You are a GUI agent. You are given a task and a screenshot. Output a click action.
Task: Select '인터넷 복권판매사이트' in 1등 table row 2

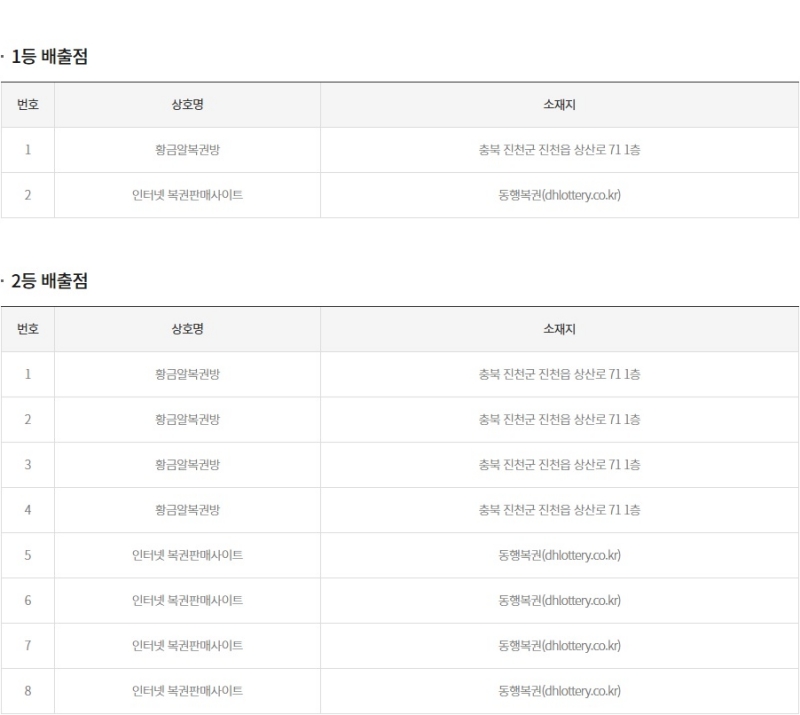[x=187, y=195]
